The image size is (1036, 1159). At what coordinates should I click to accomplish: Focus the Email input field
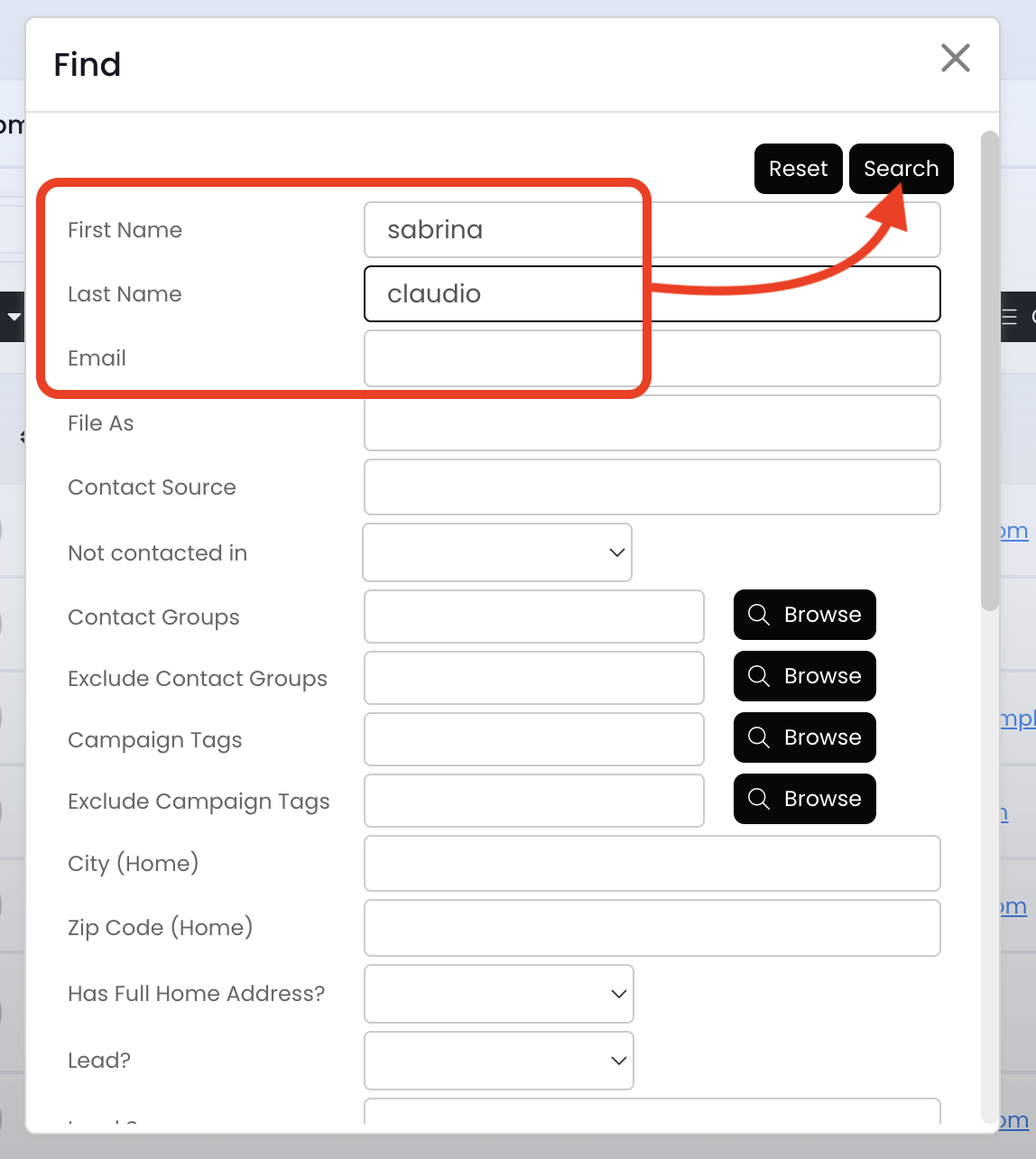point(652,358)
